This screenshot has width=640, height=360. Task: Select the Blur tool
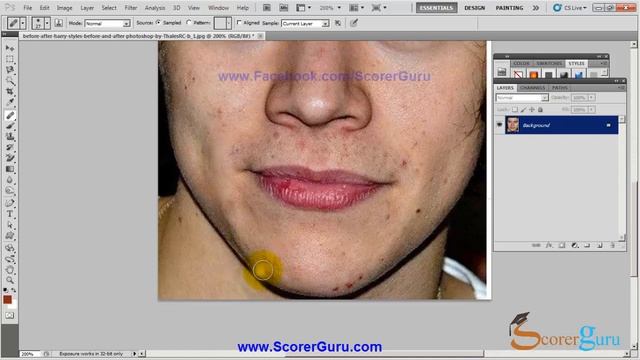click(10, 180)
